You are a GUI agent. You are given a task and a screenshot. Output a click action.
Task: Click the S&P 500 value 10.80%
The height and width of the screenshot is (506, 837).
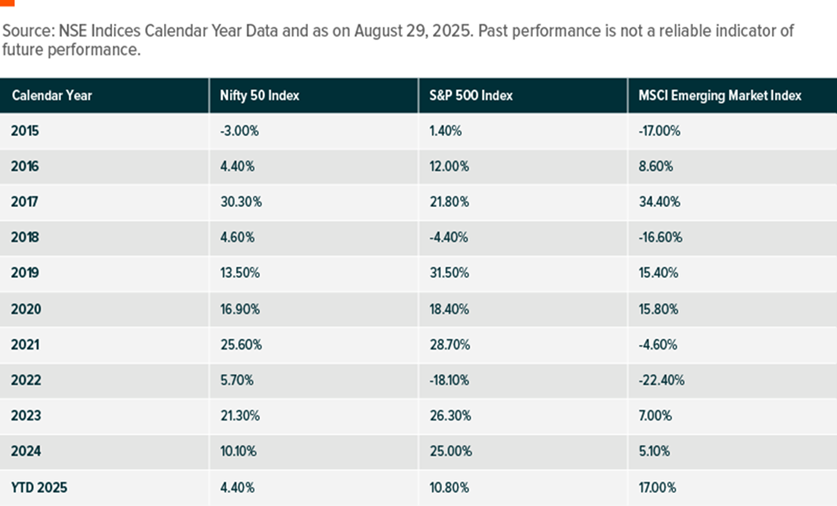pyautogui.click(x=447, y=487)
